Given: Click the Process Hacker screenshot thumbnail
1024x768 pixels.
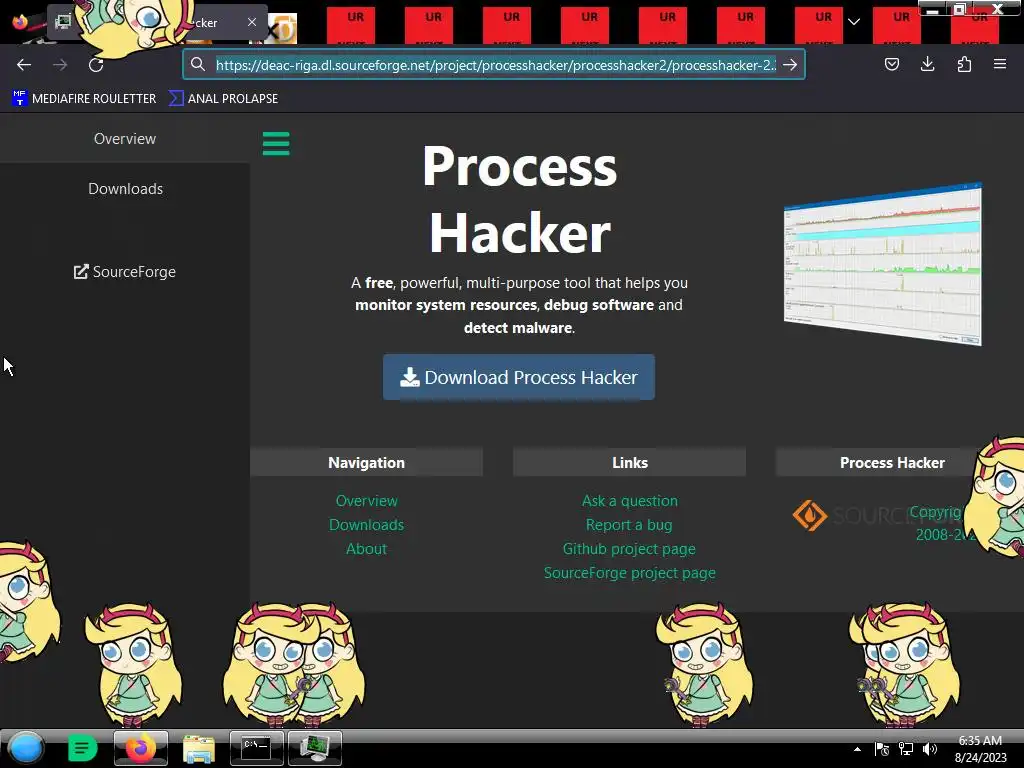Looking at the screenshot, I should [883, 264].
